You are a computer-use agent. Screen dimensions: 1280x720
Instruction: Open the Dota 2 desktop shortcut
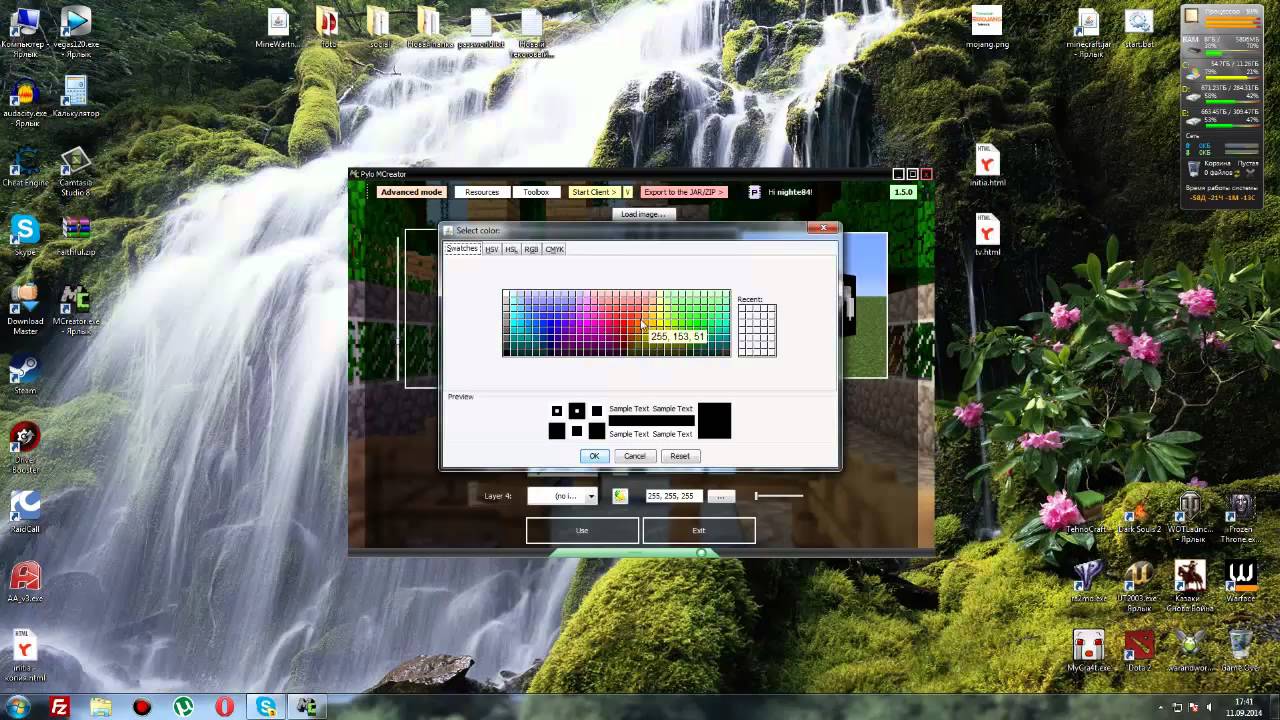pyautogui.click(x=1139, y=650)
